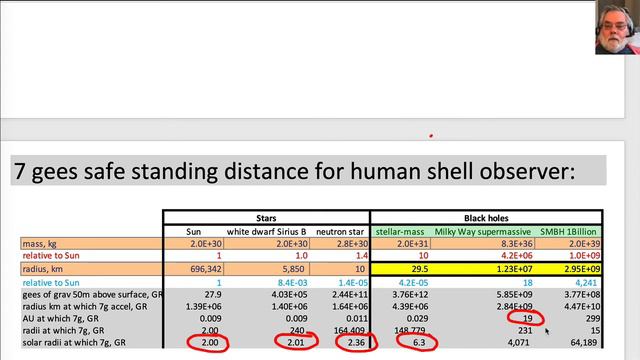Click the red relative mass value 1.4
This screenshot has height=360, width=640.
362,256
